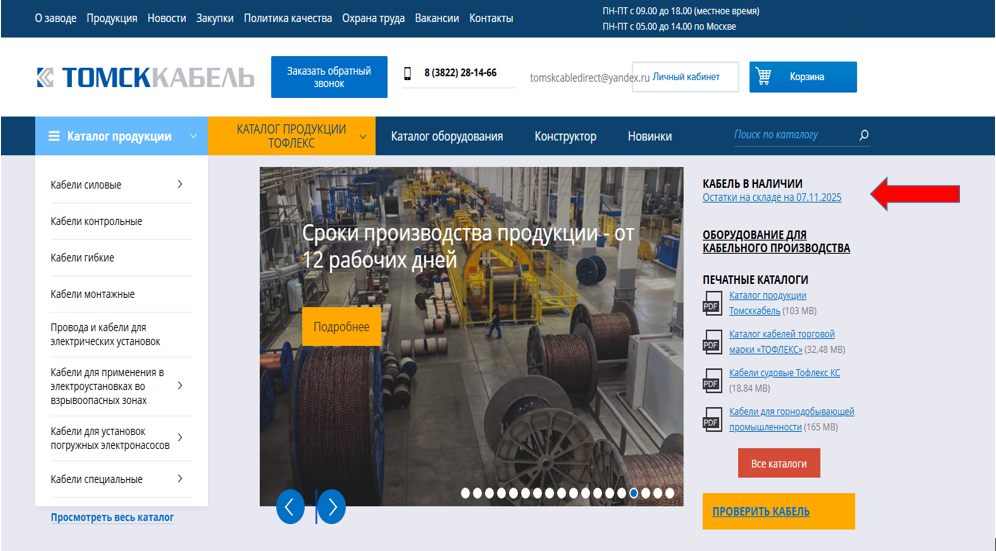Click PDF icon for Томсккабель product catalog

tap(712, 302)
